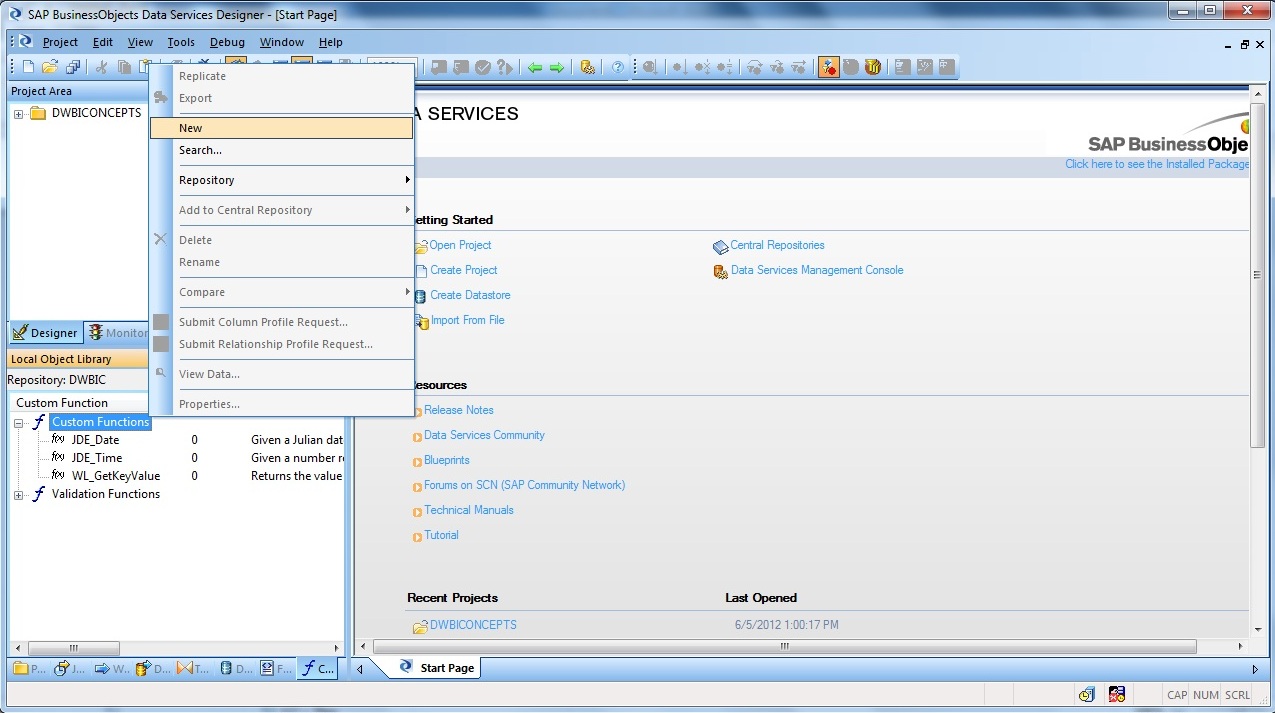Click the highlighted filter breakpoint toolbar icon
The image size is (1275, 713).
point(829,67)
